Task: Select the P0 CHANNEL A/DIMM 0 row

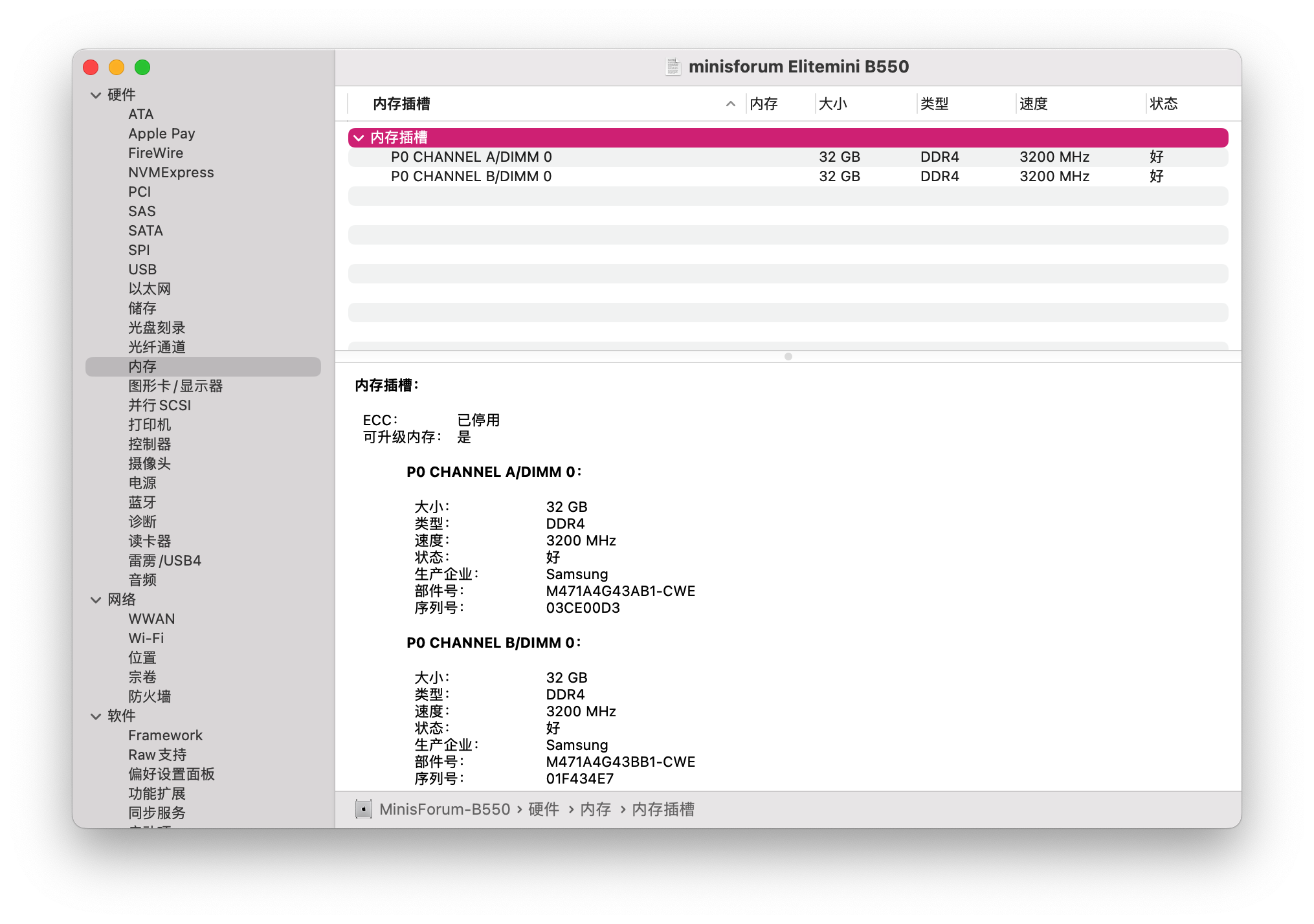Action: [x=788, y=157]
